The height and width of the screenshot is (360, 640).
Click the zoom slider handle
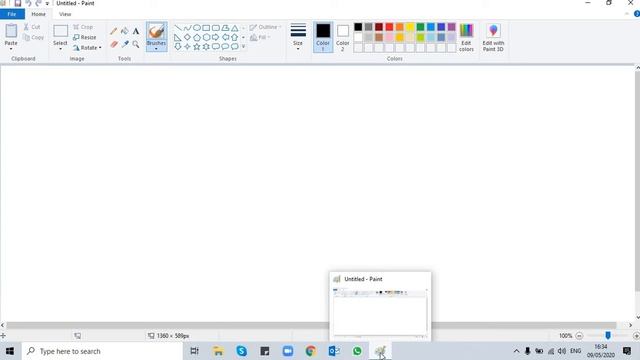click(608, 336)
